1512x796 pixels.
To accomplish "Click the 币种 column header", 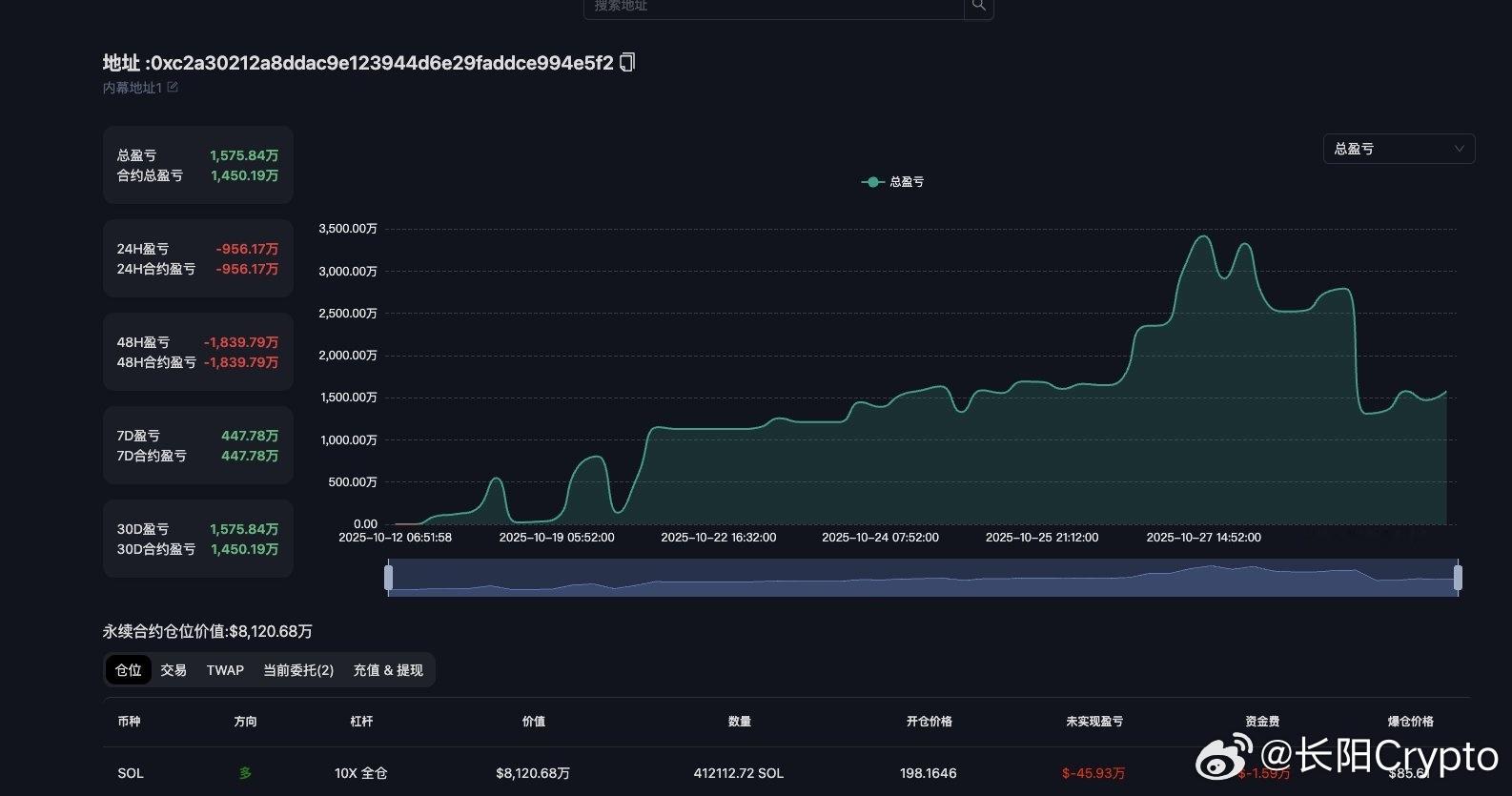I will tap(129, 722).
